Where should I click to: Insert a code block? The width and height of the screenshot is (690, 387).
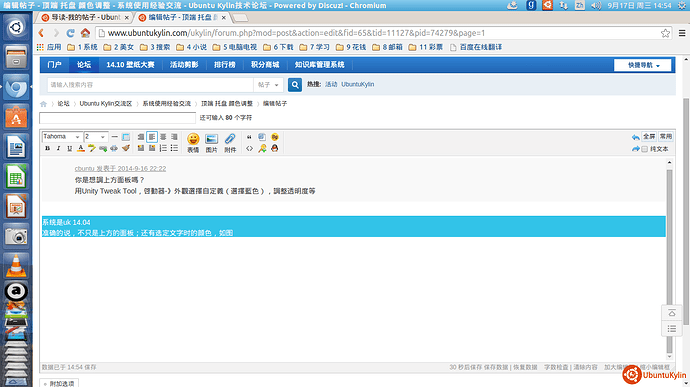250,148
